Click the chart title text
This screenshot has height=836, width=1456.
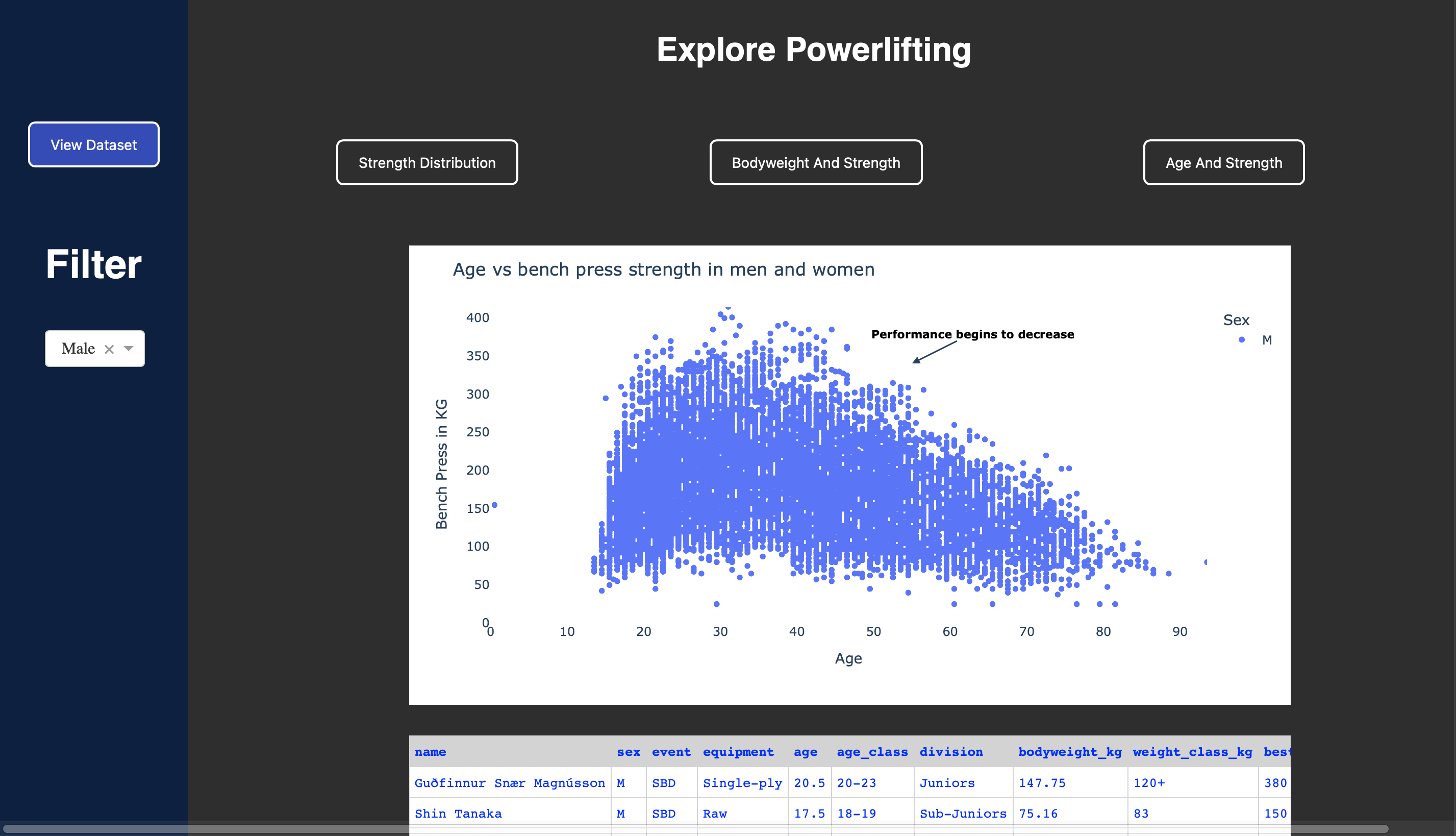tap(663, 269)
